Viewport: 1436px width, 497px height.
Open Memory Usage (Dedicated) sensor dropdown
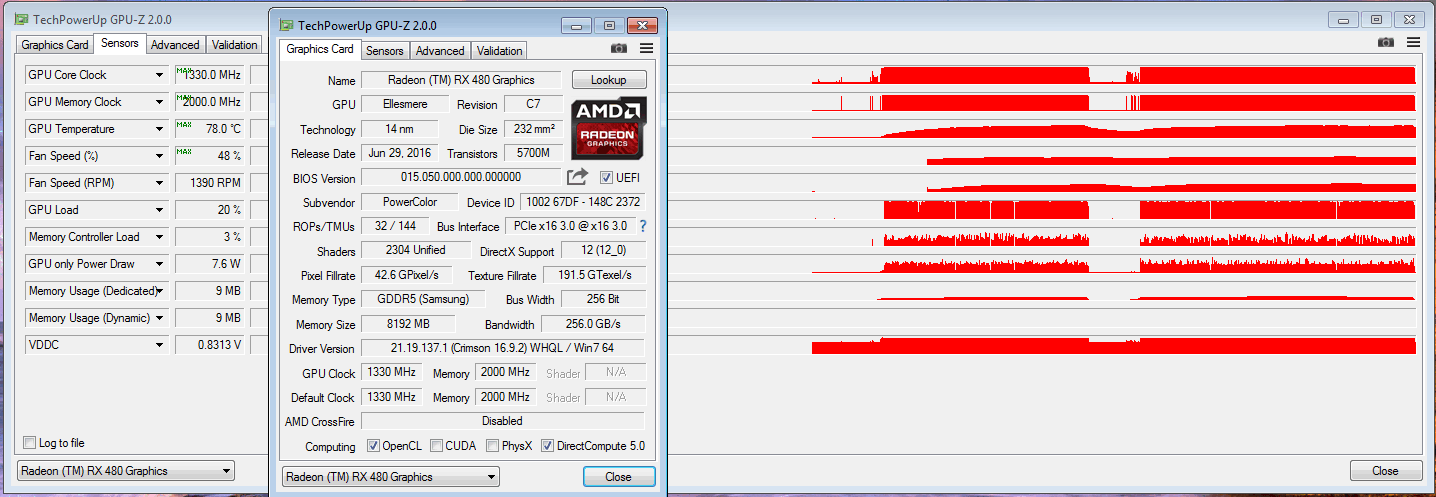coord(159,291)
